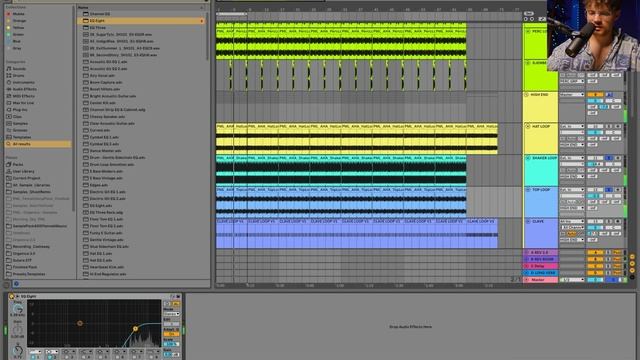Click the browser results list scrollbar
Screen dimensions: 640x360
[x=208, y=36]
